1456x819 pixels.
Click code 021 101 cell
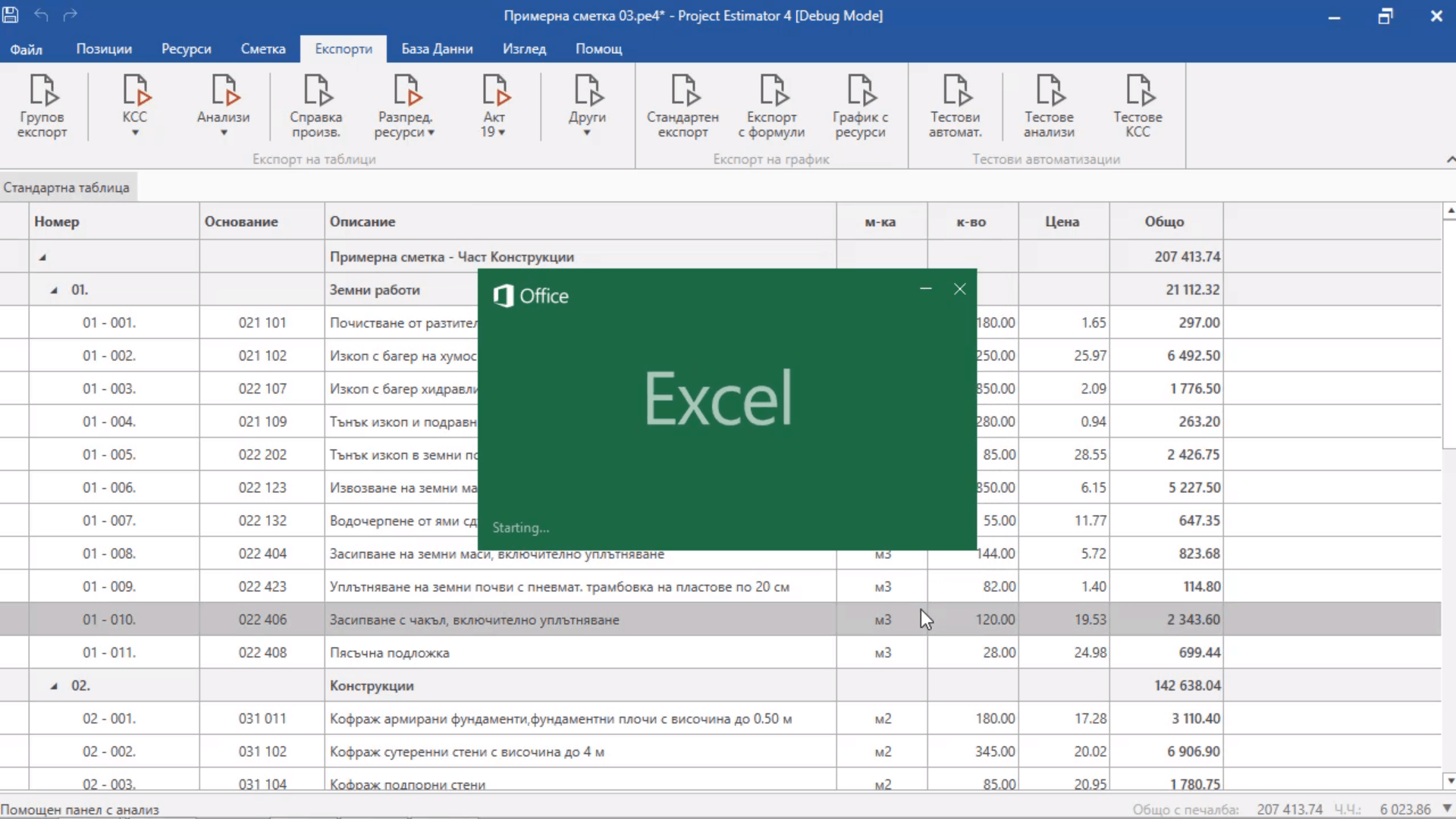(262, 323)
